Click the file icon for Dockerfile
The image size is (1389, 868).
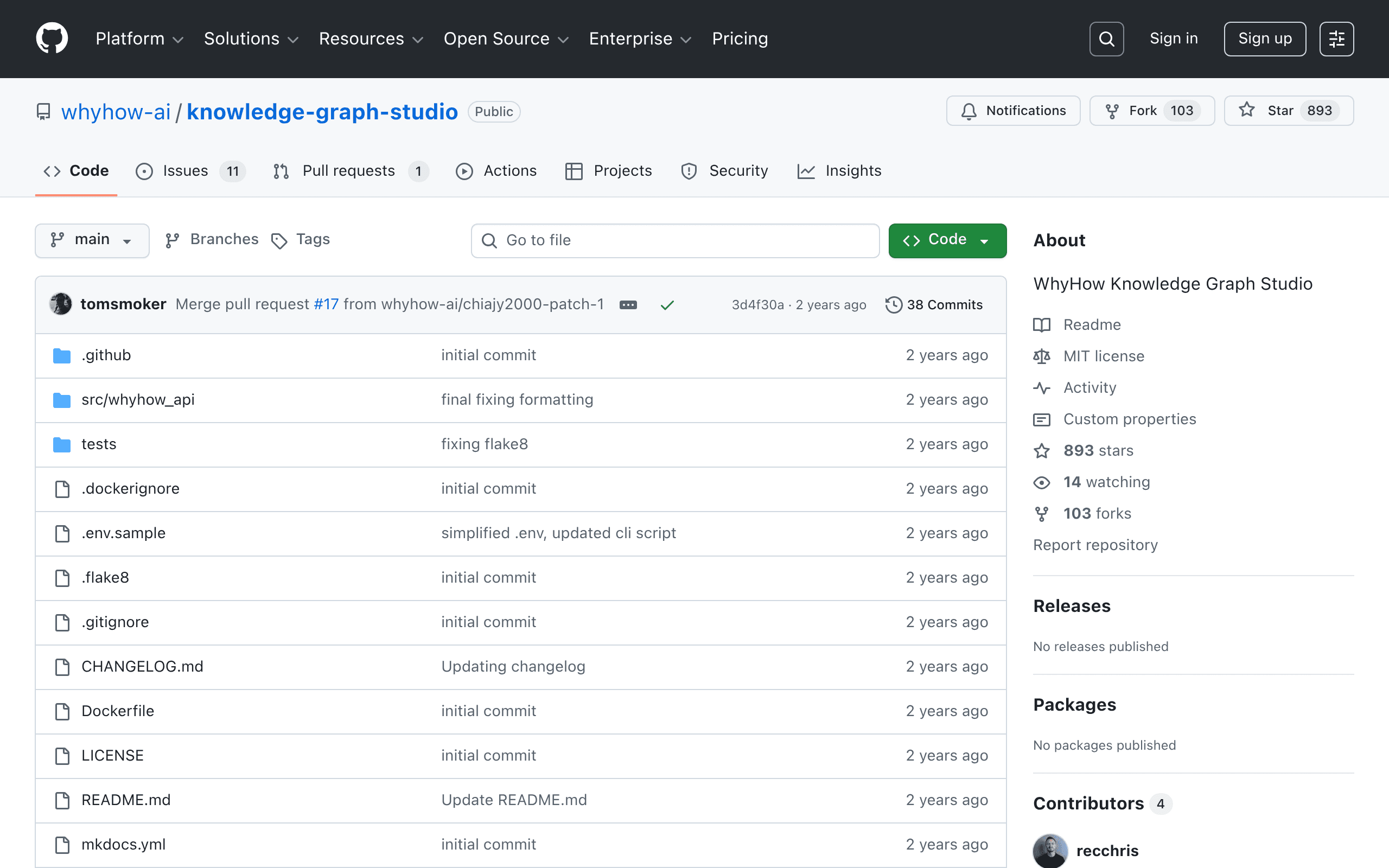(62, 711)
